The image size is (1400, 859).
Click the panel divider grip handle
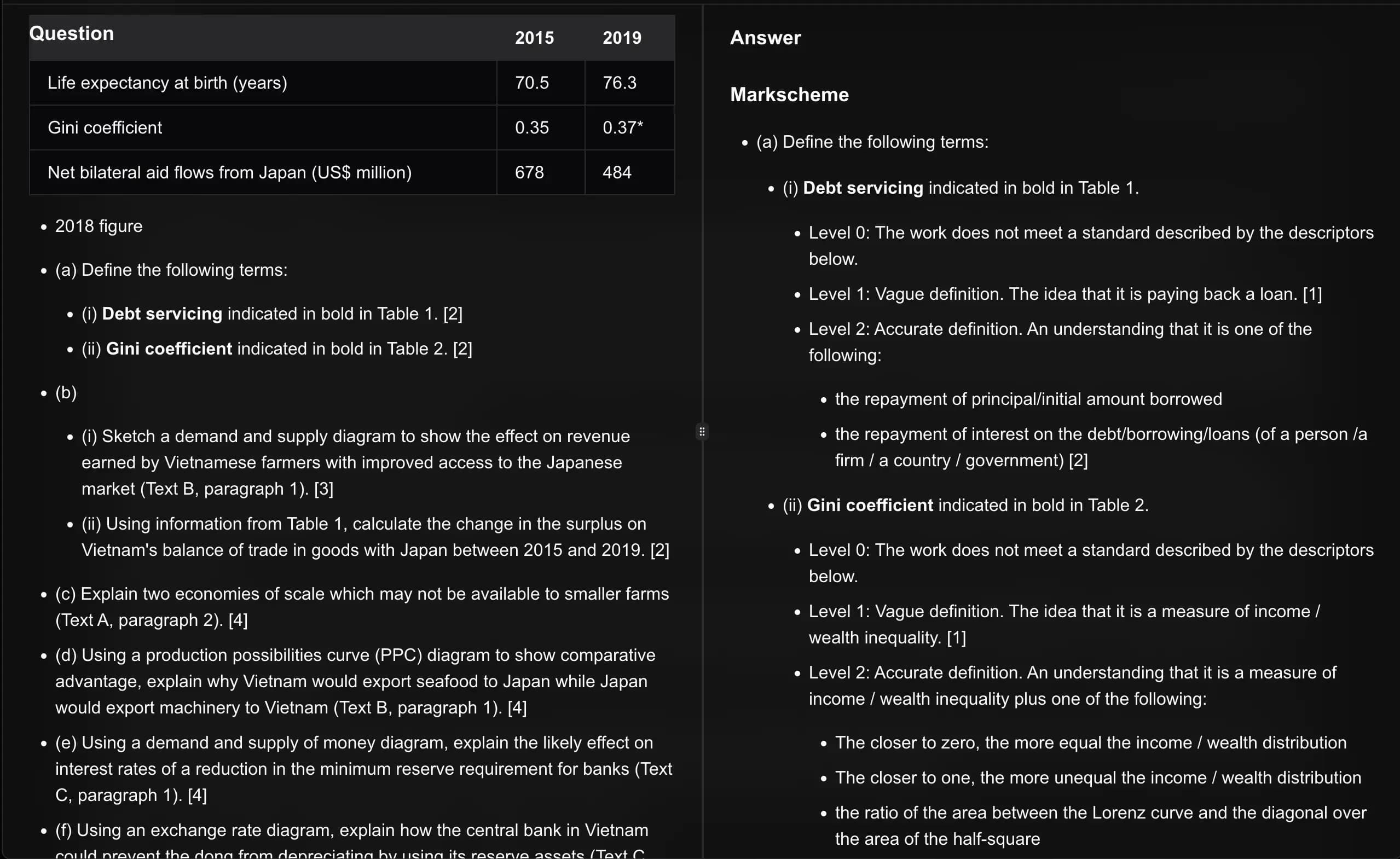(x=702, y=432)
